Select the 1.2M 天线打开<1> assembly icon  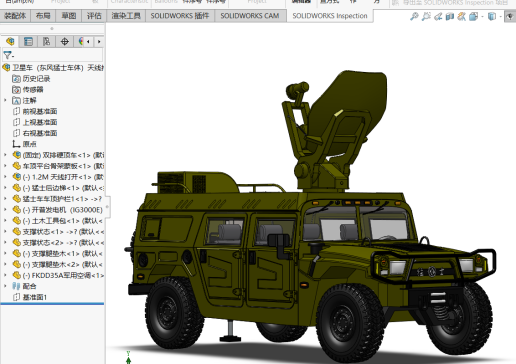16,177
